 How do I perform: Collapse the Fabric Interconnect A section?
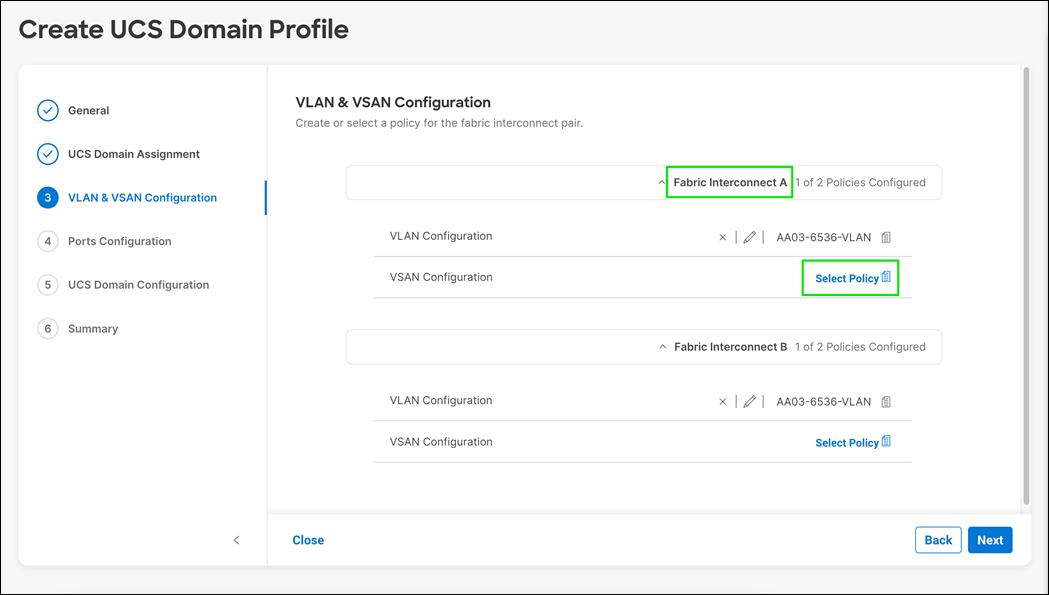coord(661,182)
